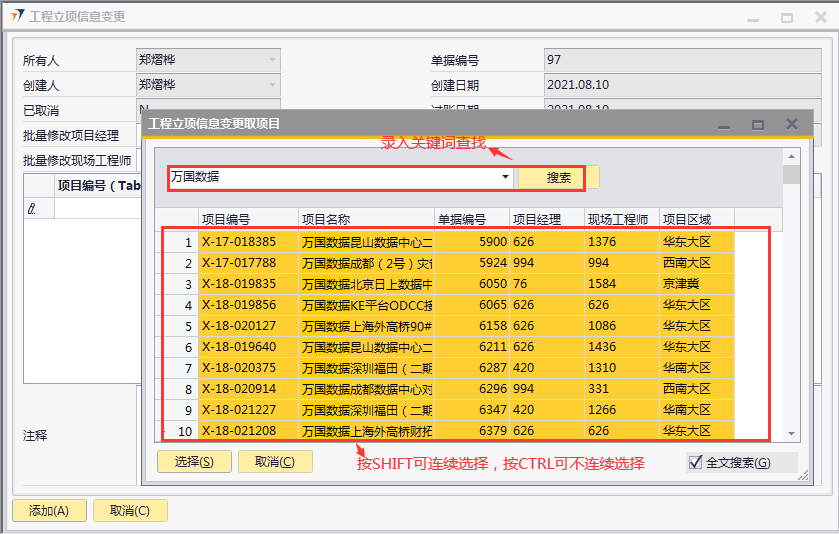Click 取消(C) in the project dialog

[275, 461]
